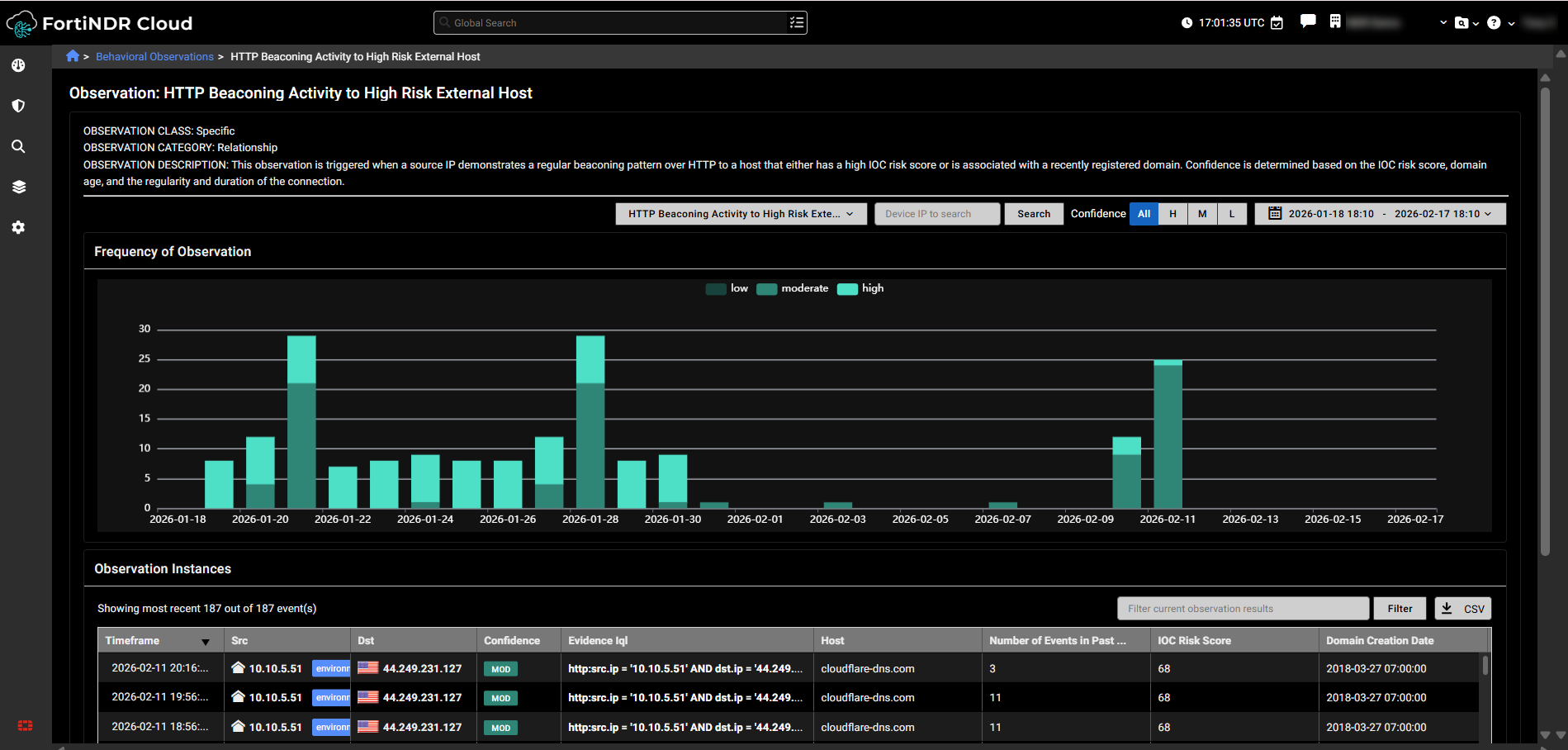Viewport: 1568px width, 750px height.
Task: Open the investigations magnifier icon in sidebar
Action: pos(18,146)
